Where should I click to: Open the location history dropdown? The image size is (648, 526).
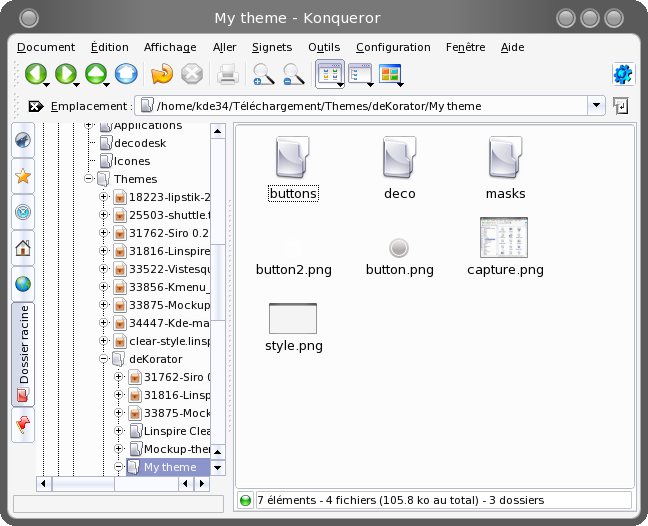[596, 106]
